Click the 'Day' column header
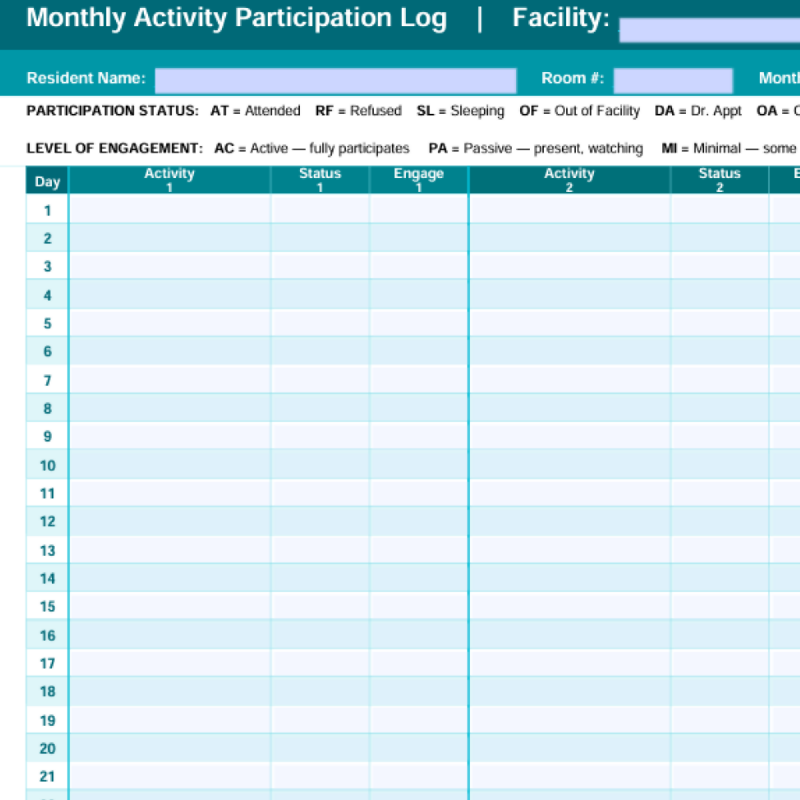Image resolution: width=800 pixels, height=800 pixels. click(x=47, y=180)
